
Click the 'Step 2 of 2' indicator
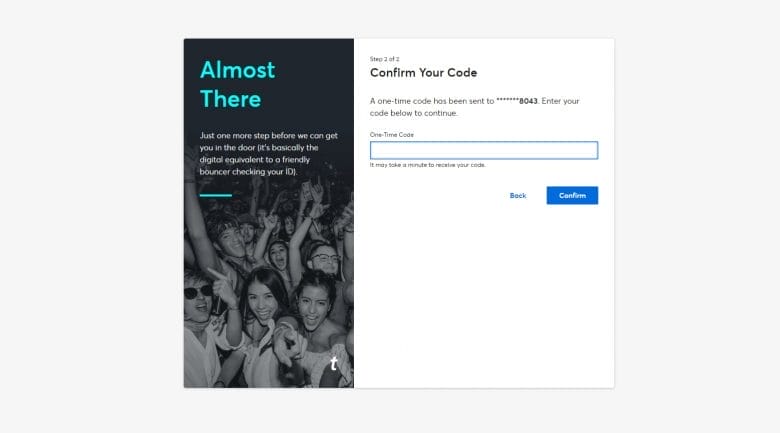[x=385, y=59]
